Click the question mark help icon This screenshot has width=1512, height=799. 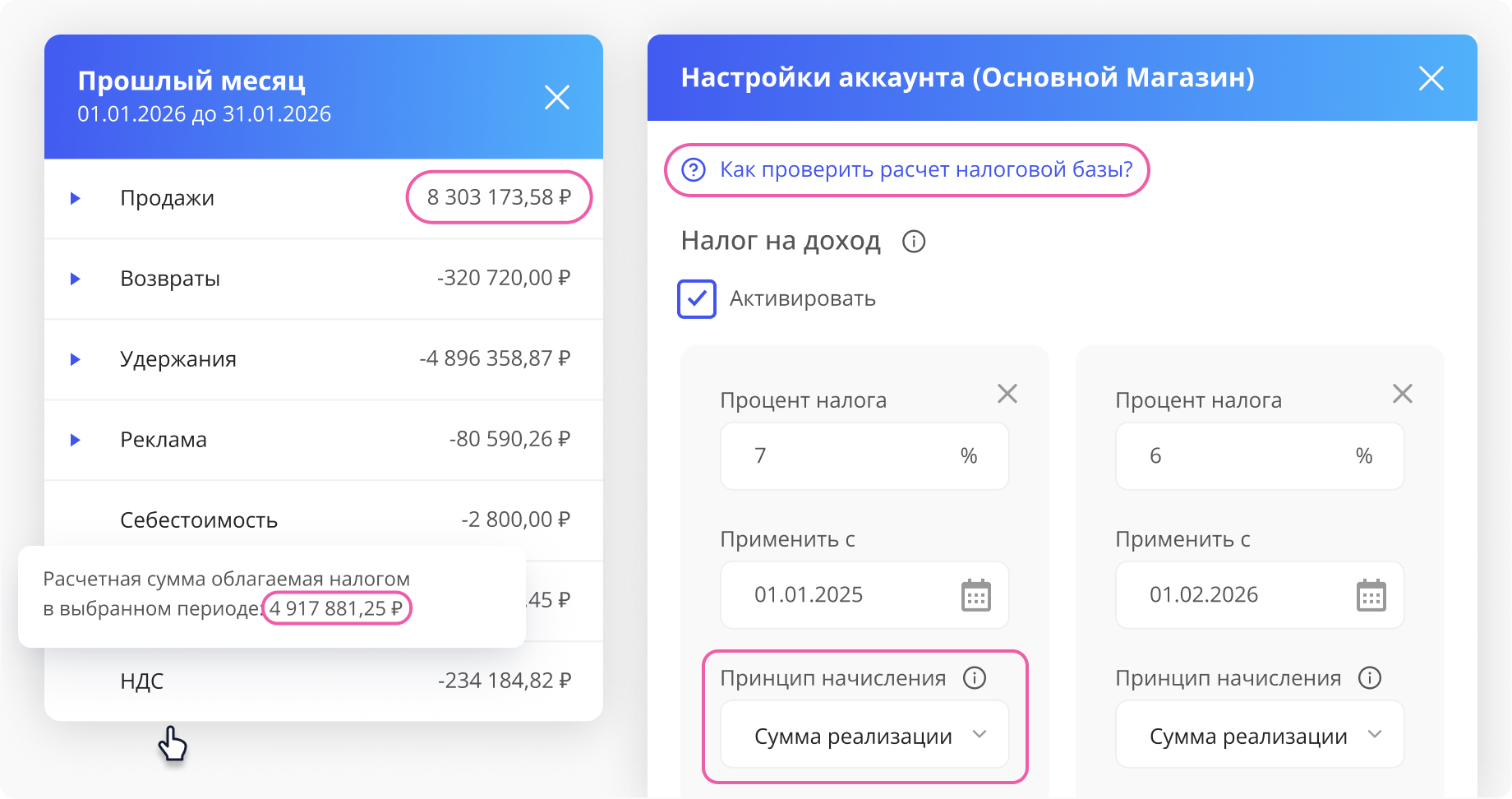[x=694, y=170]
